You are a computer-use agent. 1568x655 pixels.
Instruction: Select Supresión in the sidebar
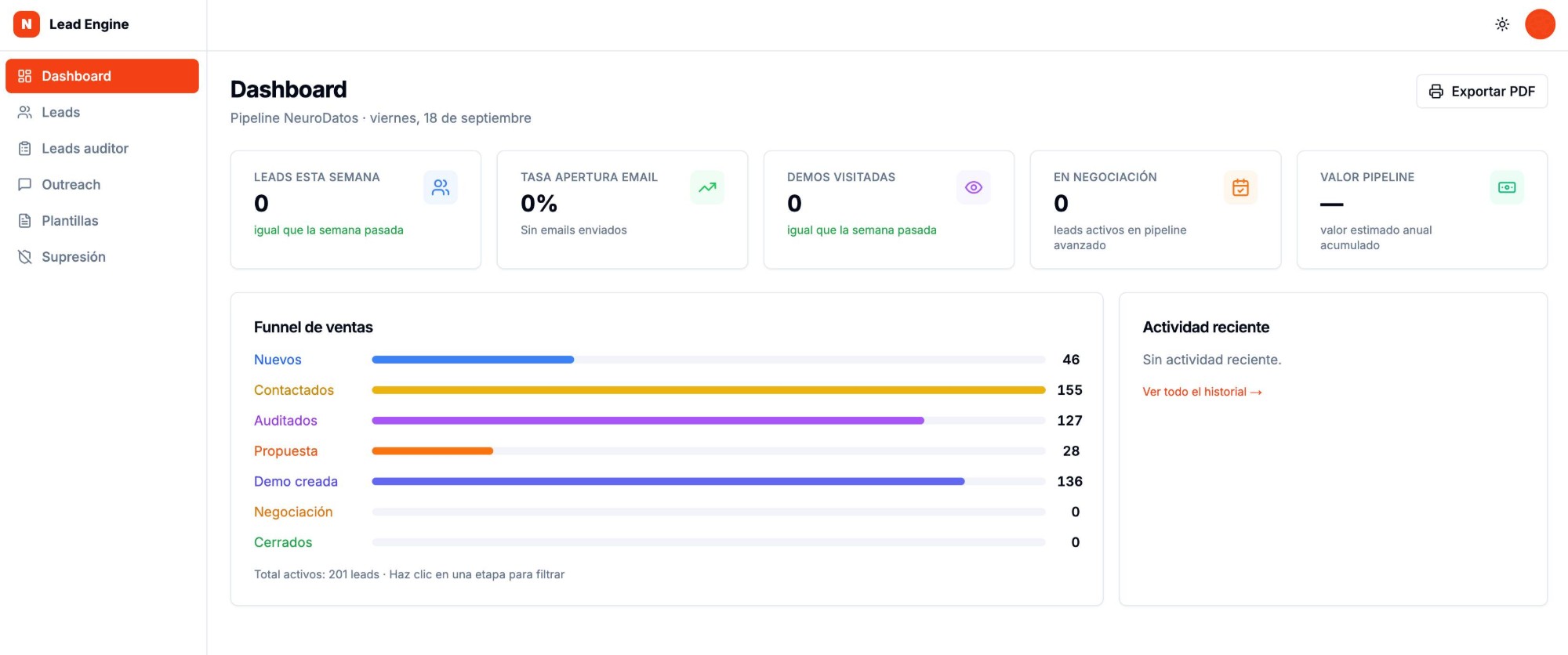coord(102,256)
